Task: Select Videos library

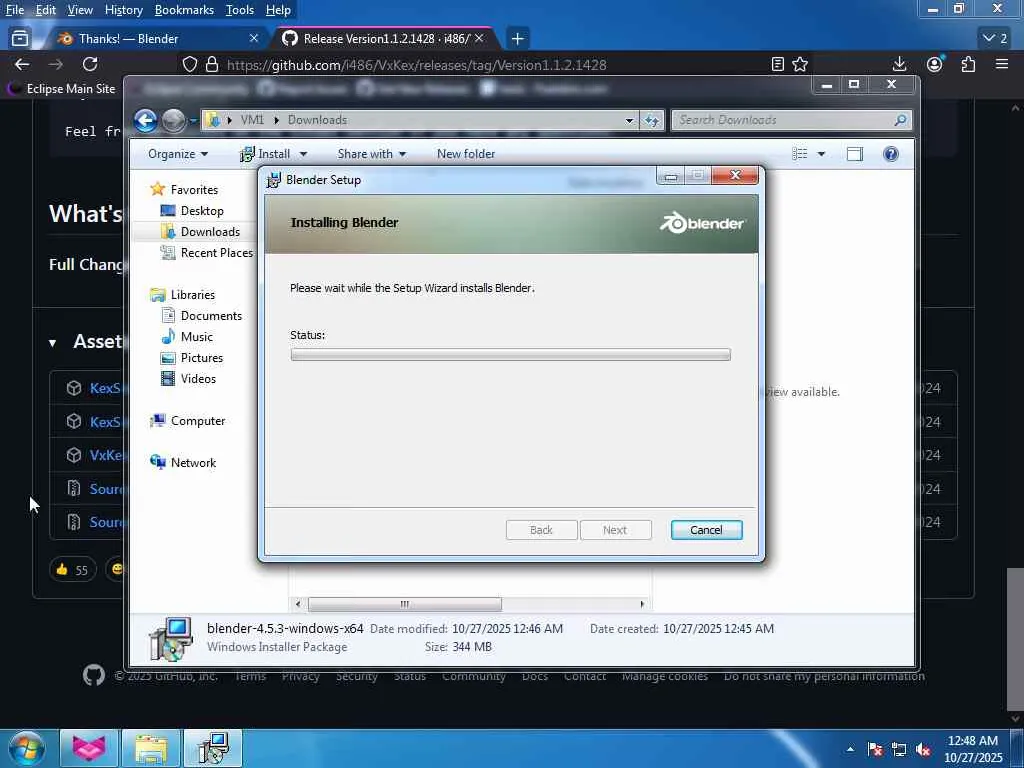Action: tap(198, 378)
